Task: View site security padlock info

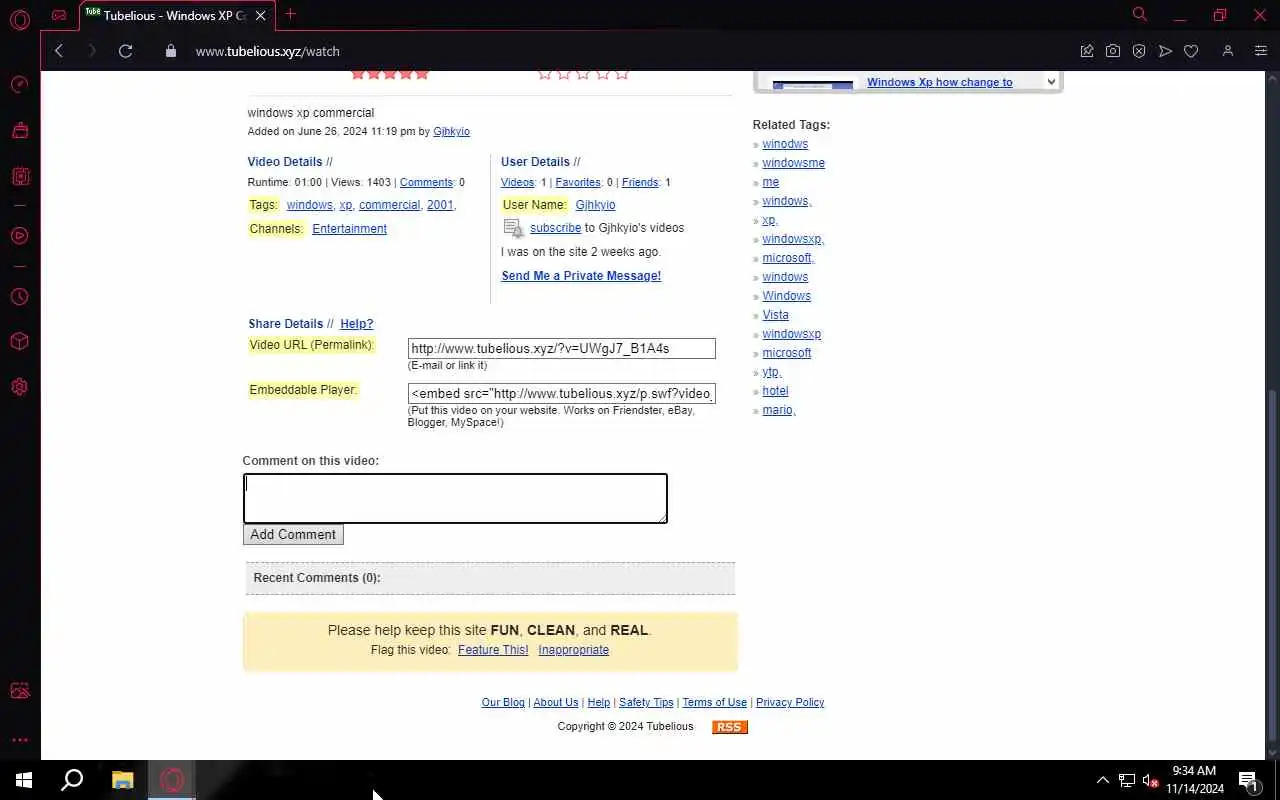Action: [170, 51]
